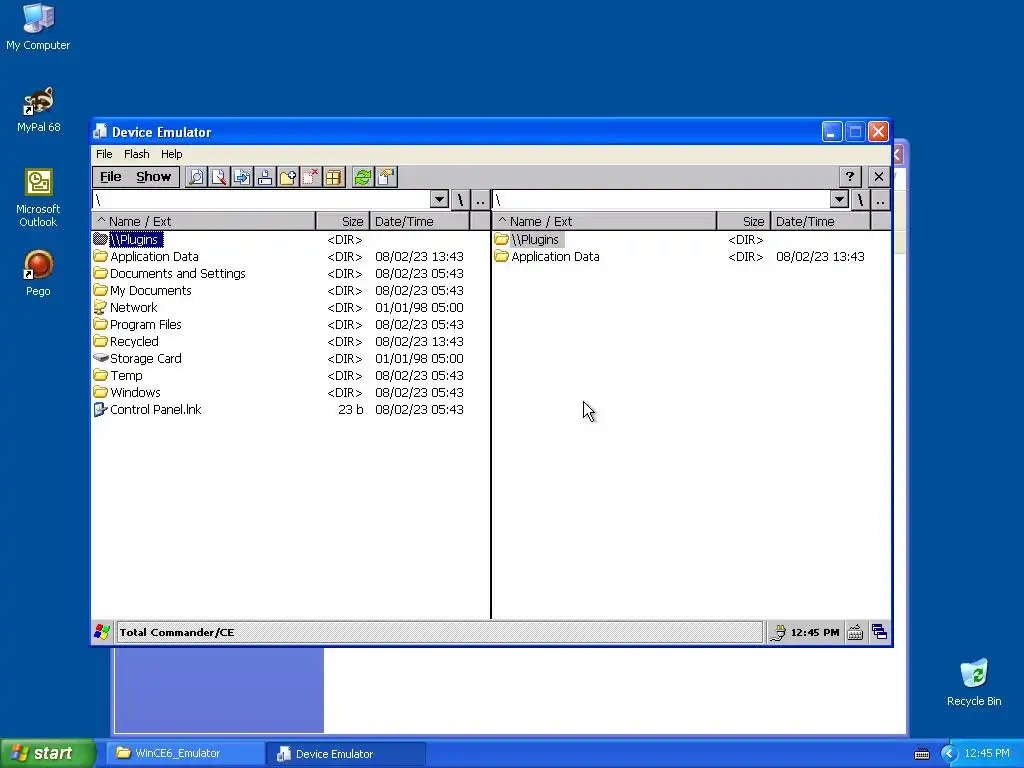Image resolution: width=1024 pixels, height=768 pixels.
Task: Click the left panel path input field
Action: coord(261,199)
